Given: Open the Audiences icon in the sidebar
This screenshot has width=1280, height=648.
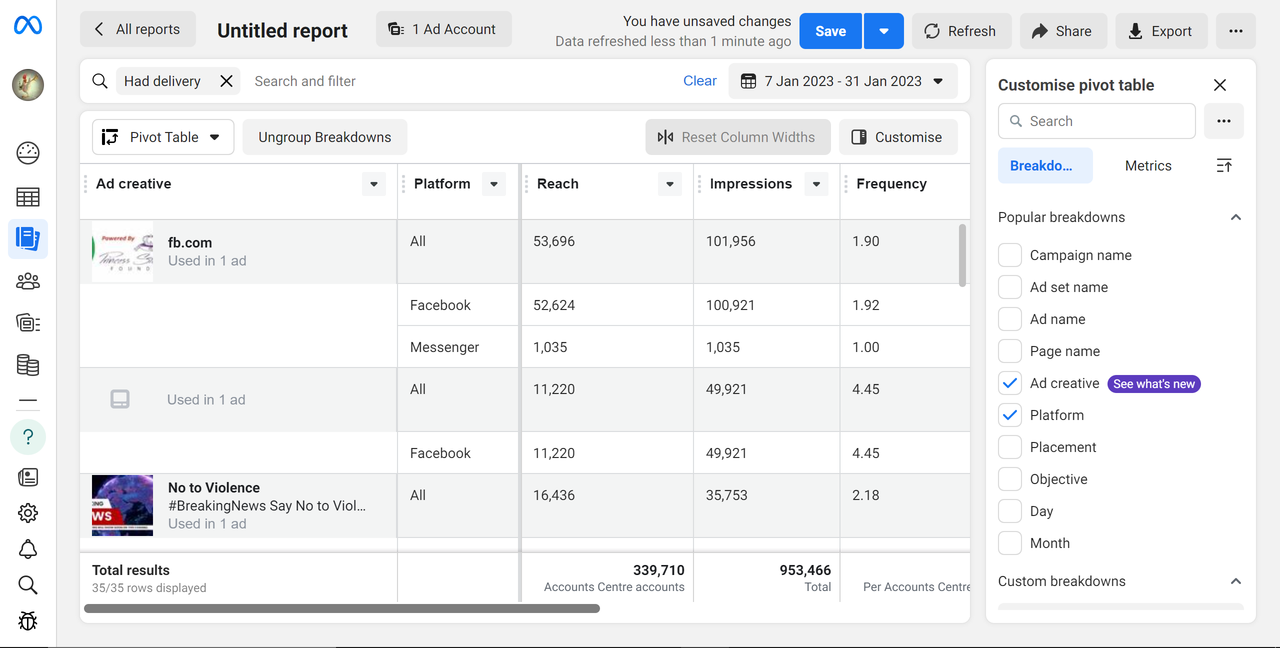Looking at the screenshot, I should [28, 281].
